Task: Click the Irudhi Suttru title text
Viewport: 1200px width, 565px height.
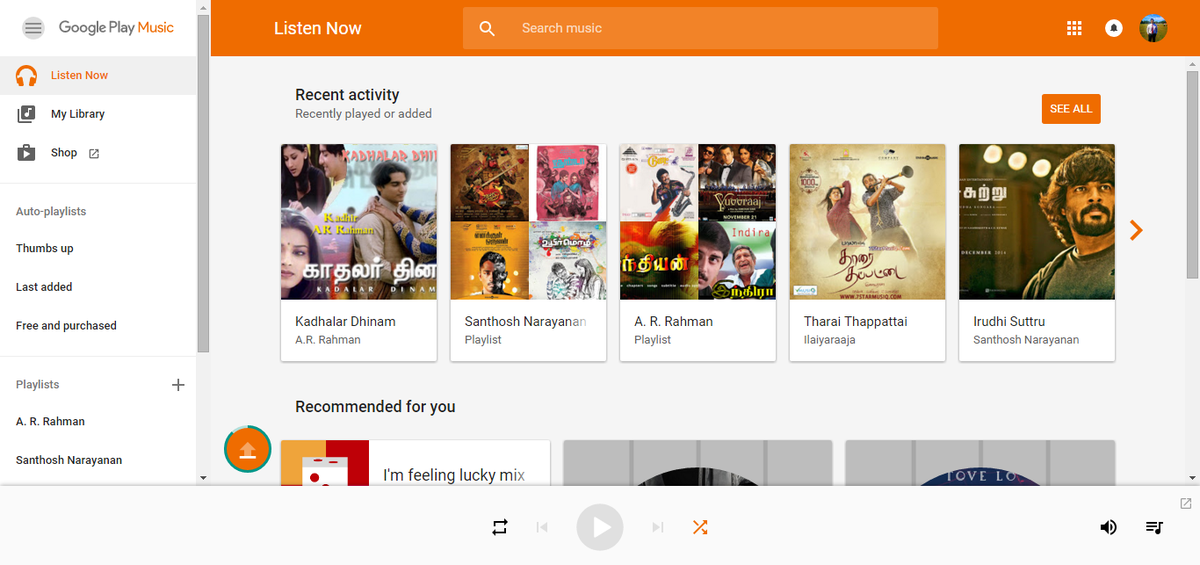Action: (1009, 322)
